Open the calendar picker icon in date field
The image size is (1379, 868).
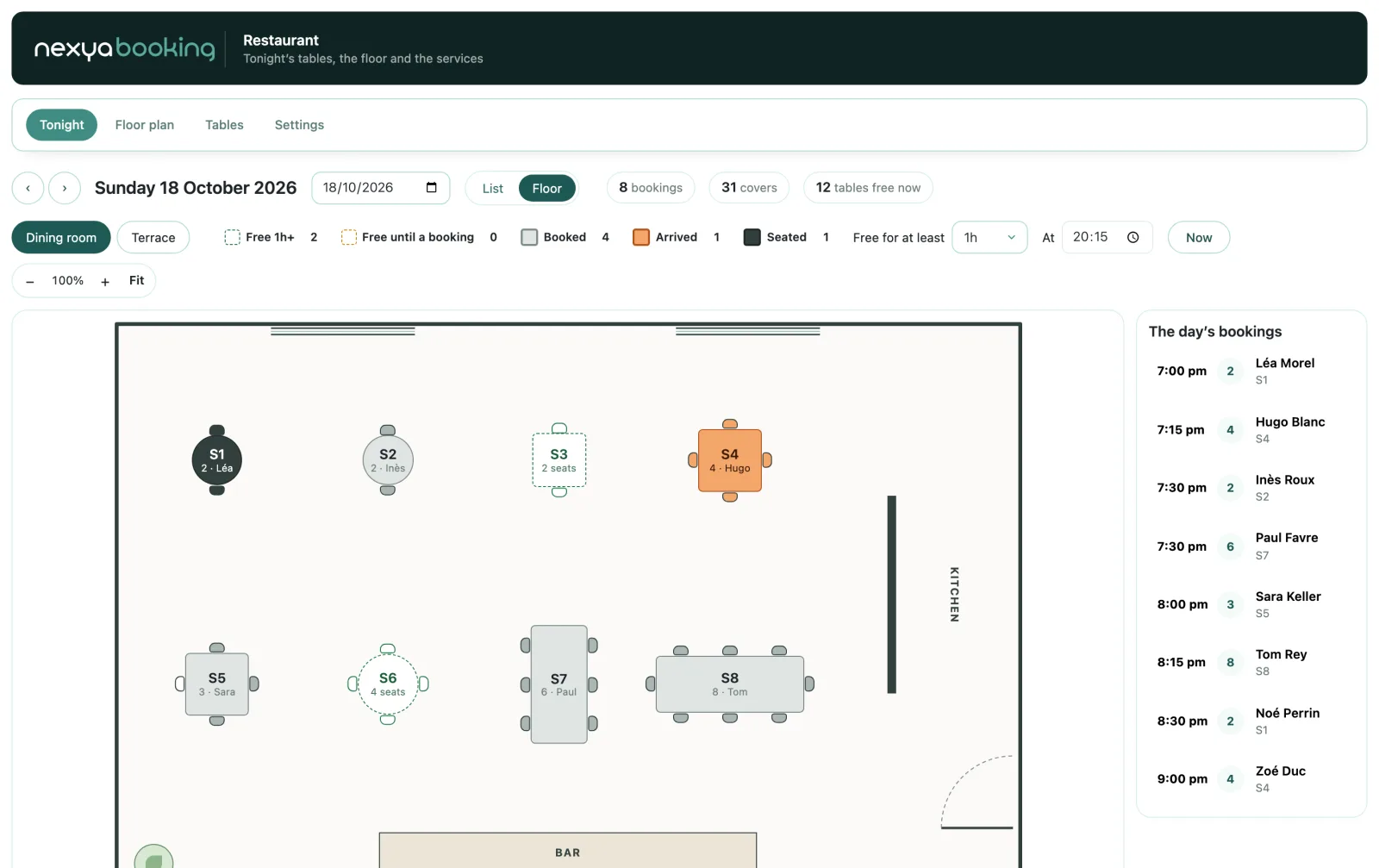(x=432, y=188)
